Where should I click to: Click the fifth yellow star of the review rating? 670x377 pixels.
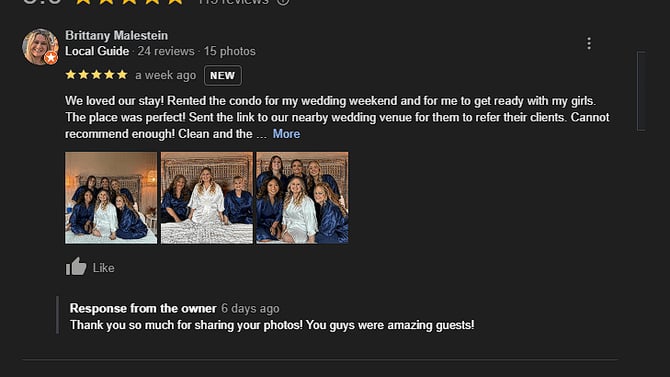[x=122, y=75]
